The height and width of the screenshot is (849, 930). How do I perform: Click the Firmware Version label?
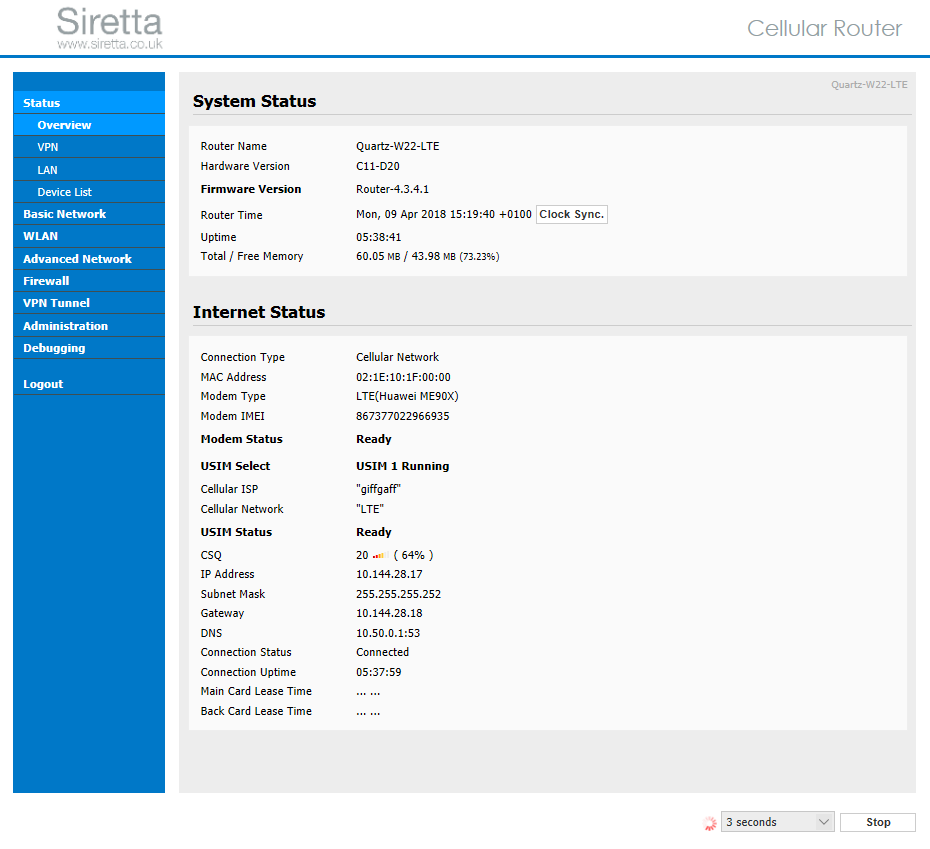point(251,189)
